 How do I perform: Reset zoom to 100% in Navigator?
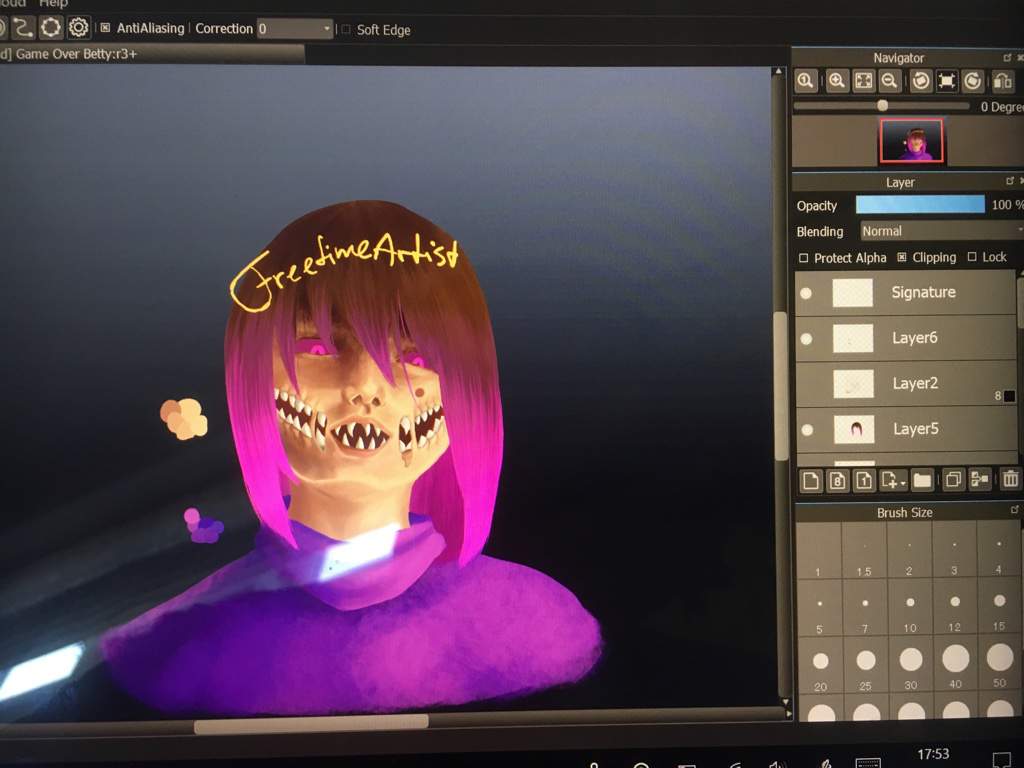coord(806,81)
